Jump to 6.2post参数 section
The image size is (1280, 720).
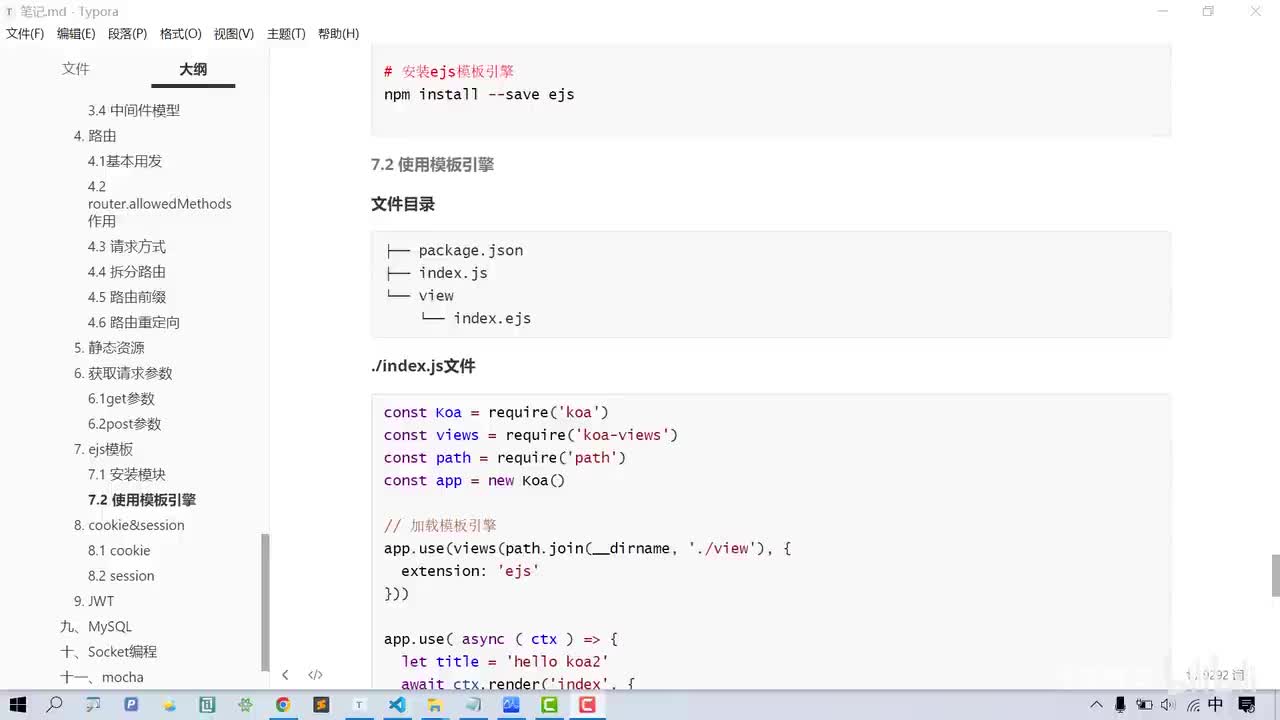point(124,424)
